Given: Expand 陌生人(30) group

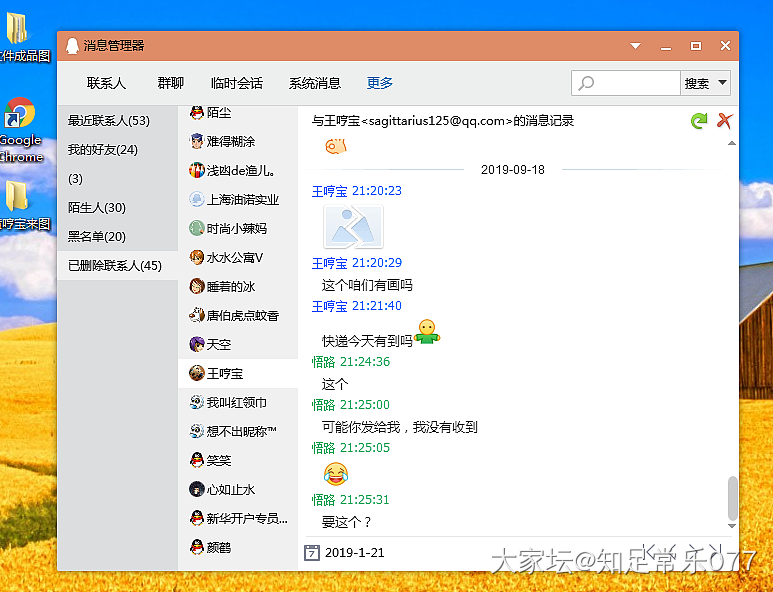Looking at the screenshot, I should 96,208.
